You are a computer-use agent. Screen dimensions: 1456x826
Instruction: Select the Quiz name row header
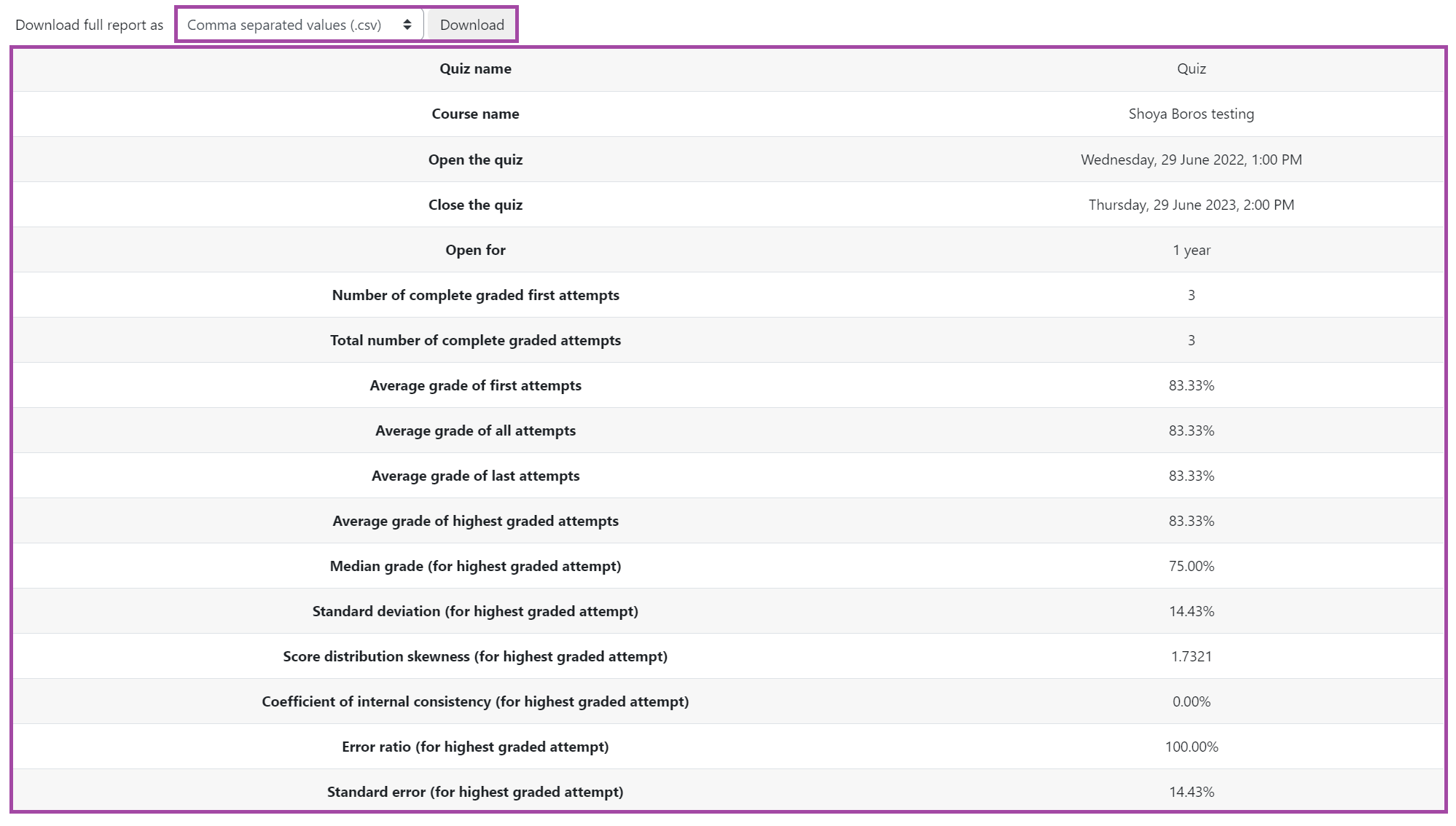[475, 68]
